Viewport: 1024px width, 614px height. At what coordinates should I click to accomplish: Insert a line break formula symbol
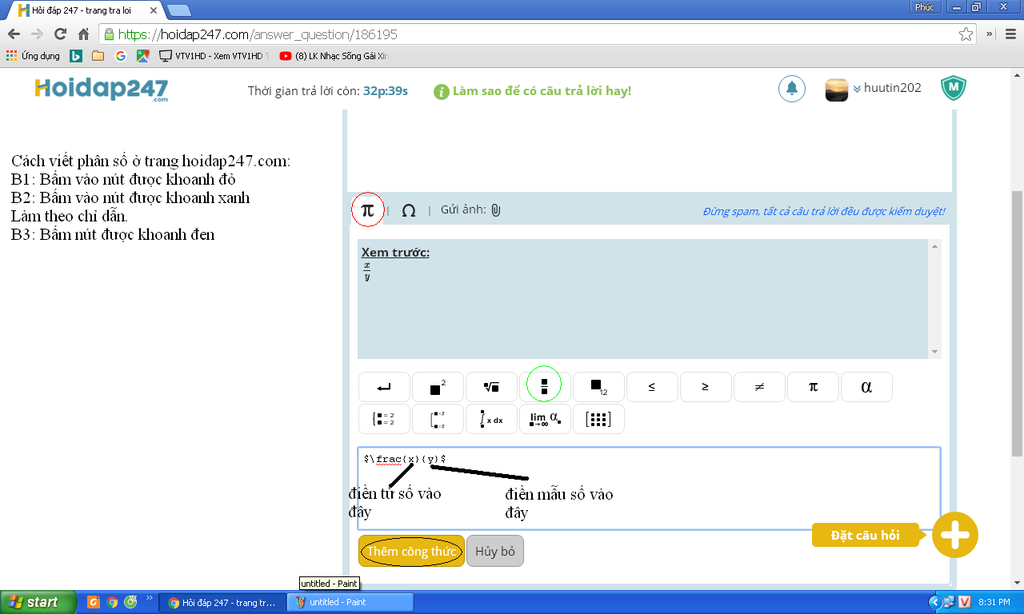click(384, 387)
